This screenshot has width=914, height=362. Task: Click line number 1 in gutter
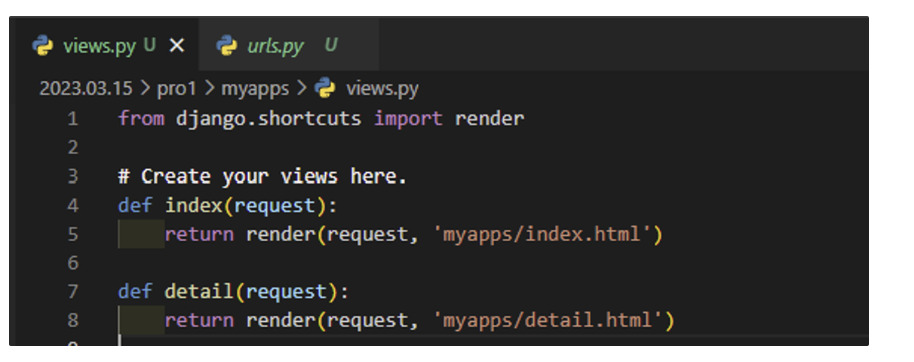(x=73, y=119)
